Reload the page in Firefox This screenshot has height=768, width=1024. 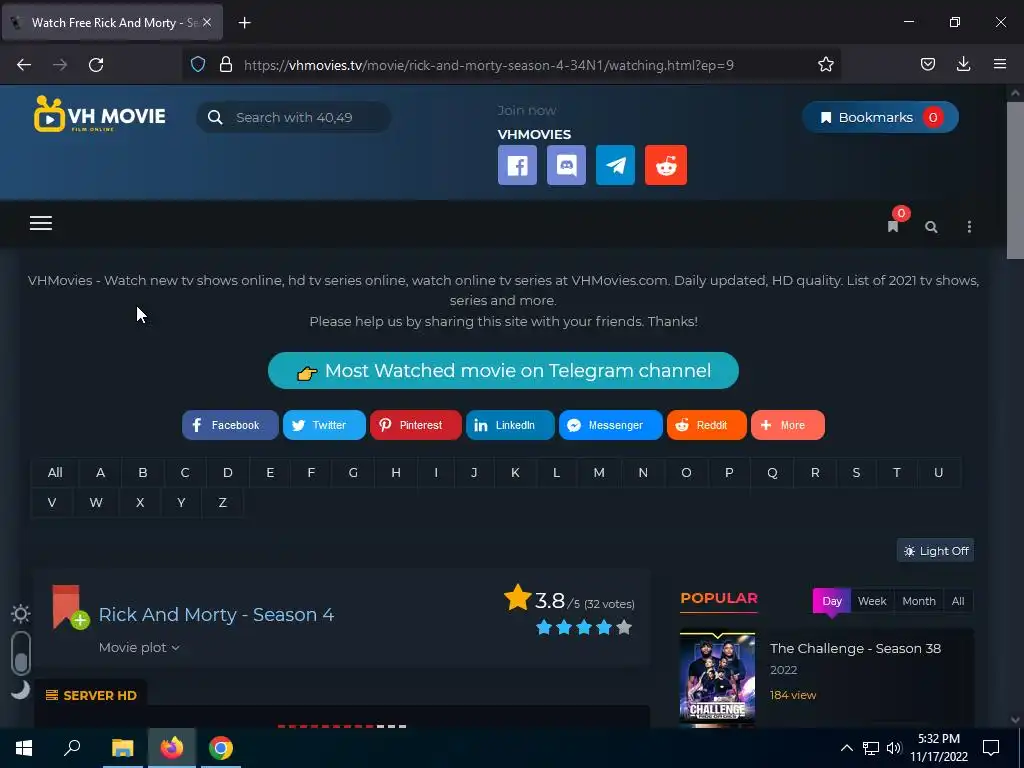96,65
